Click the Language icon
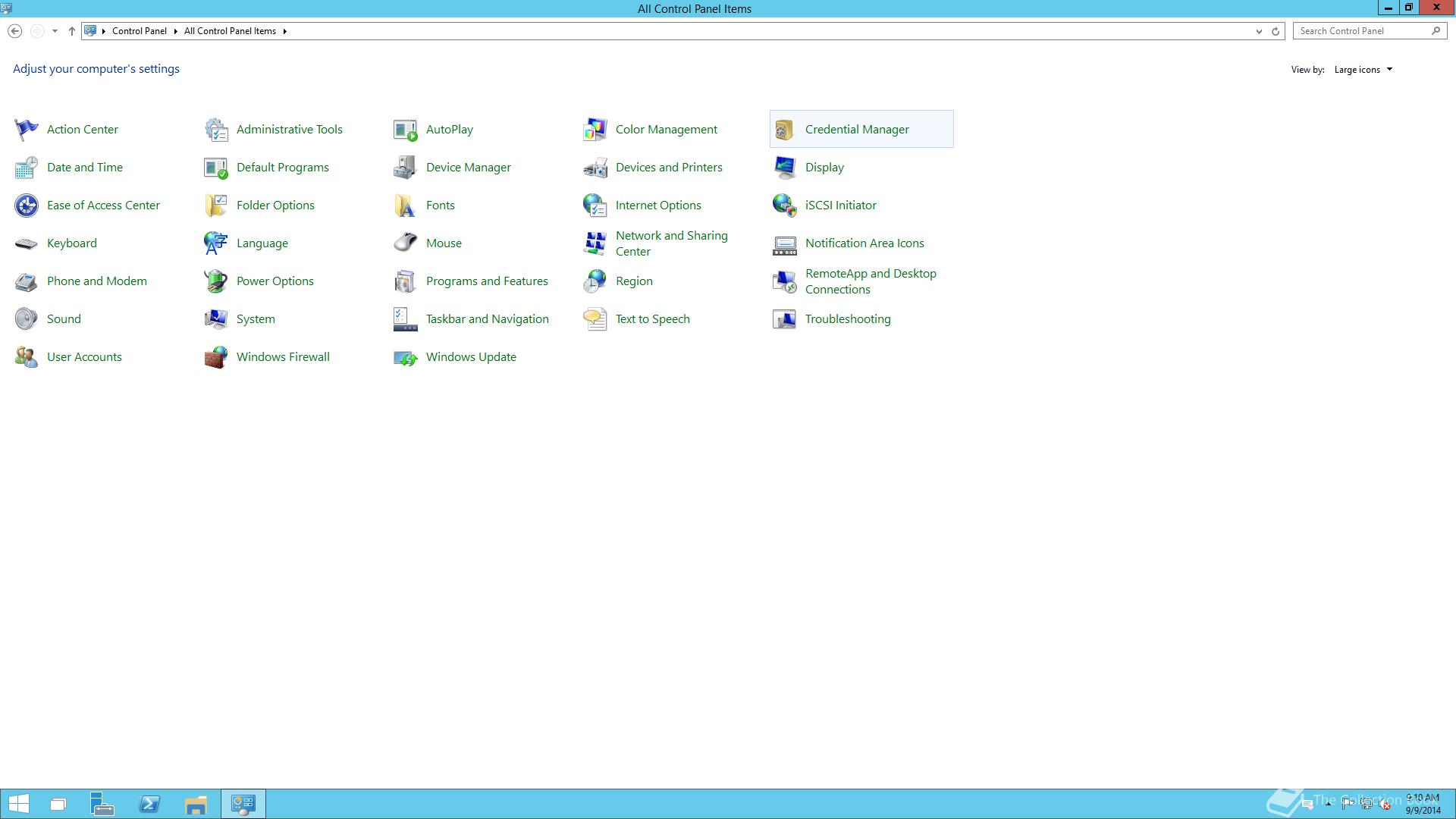1456x819 pixels. (215, 243)
